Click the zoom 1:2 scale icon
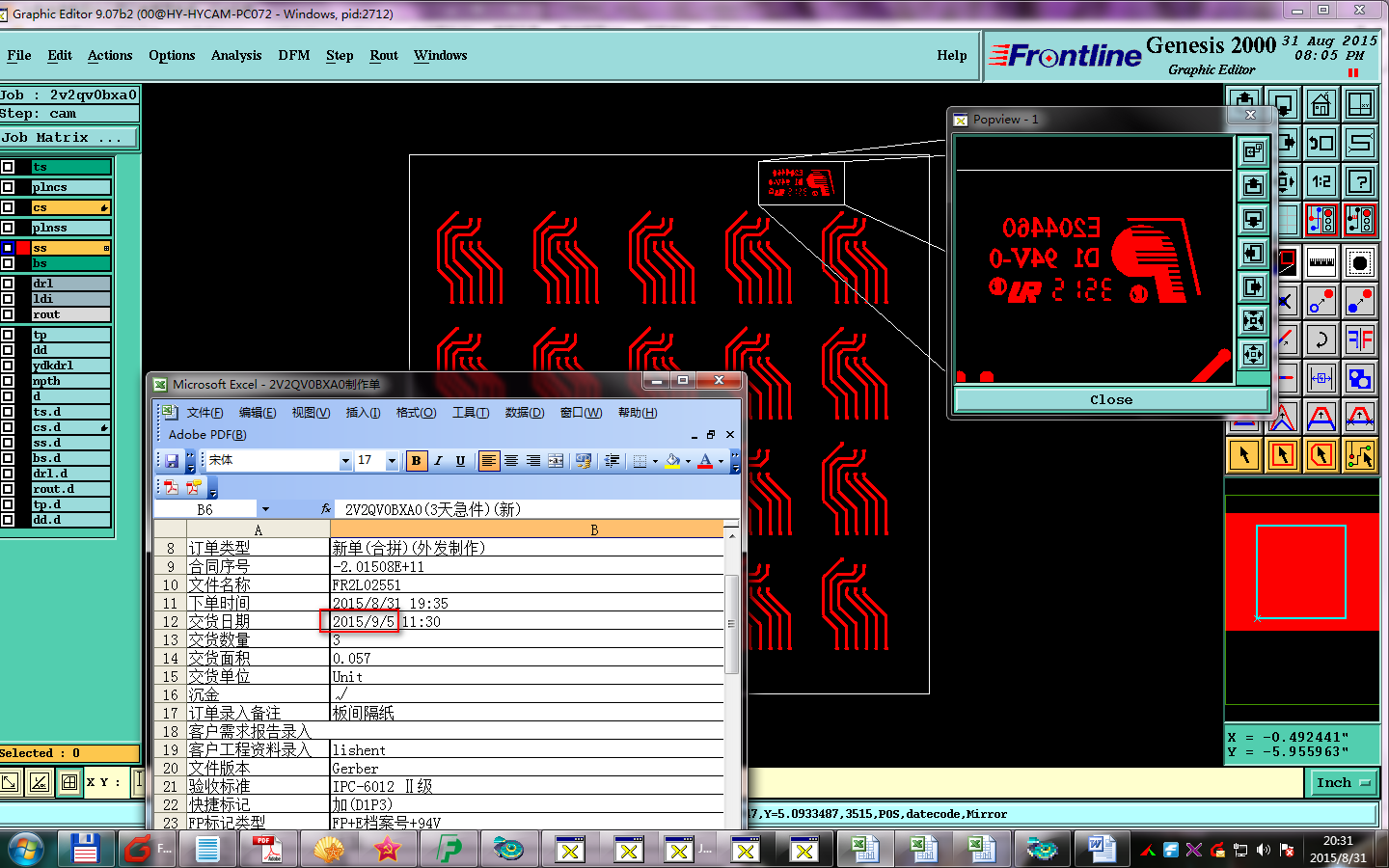This screenshot has height=868, width=1389. (1321, 181)
